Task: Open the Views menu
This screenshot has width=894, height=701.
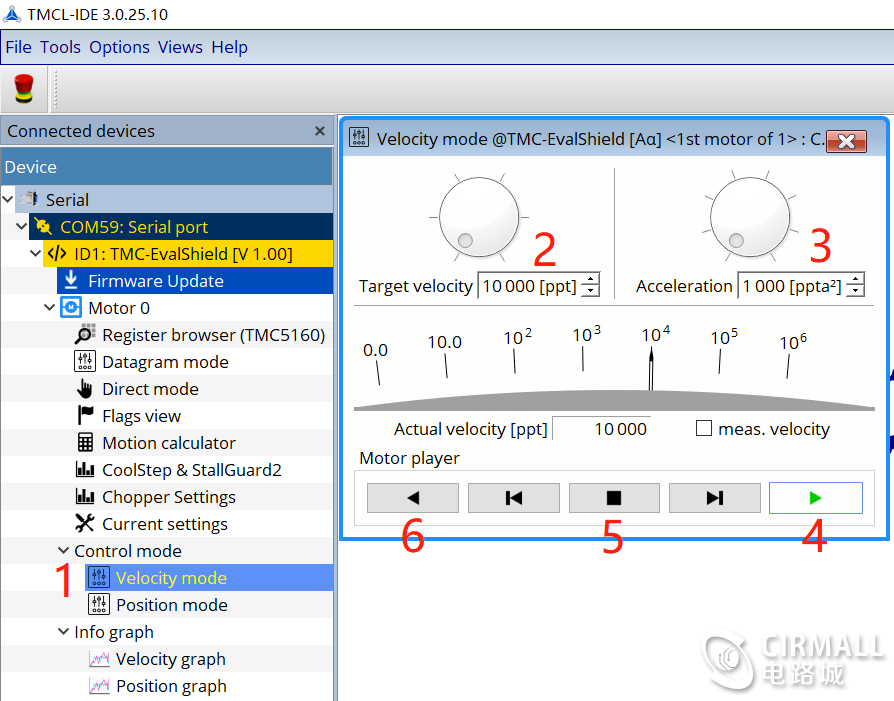Action: coord(180,47)
